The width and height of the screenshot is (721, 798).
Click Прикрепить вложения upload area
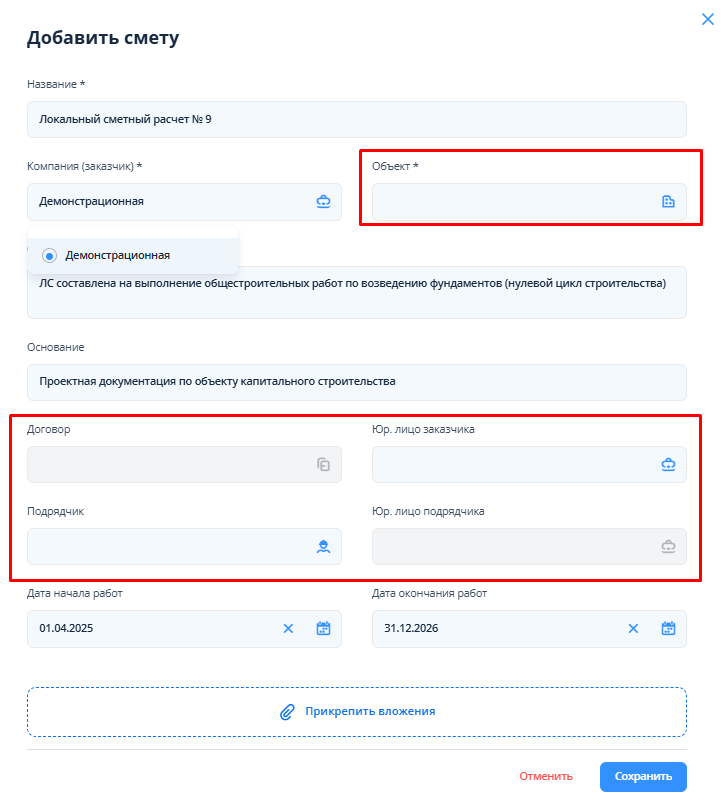click(x=357, y=712)
